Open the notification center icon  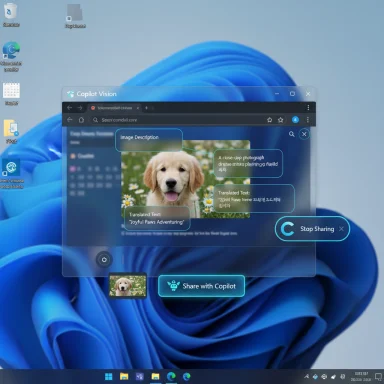click(378, 377)
